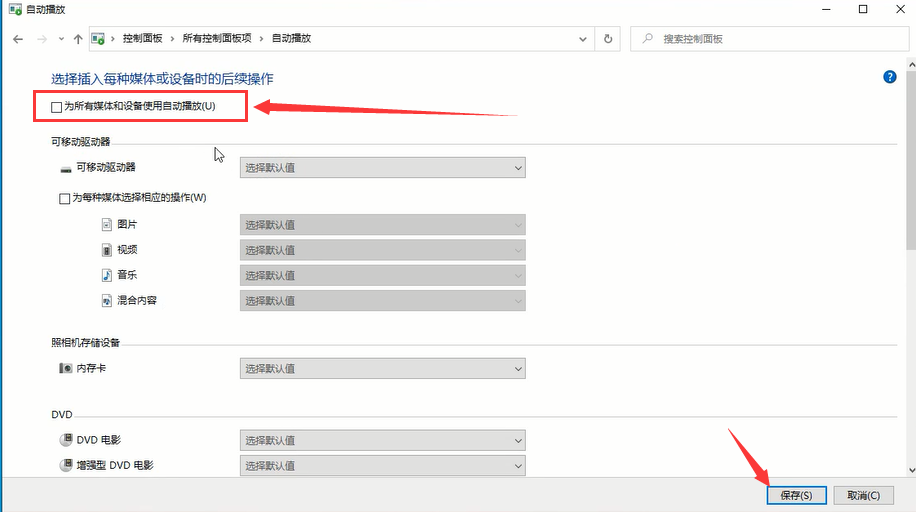
Task: Click the memory card icon
Action: (x=66, y=369)
